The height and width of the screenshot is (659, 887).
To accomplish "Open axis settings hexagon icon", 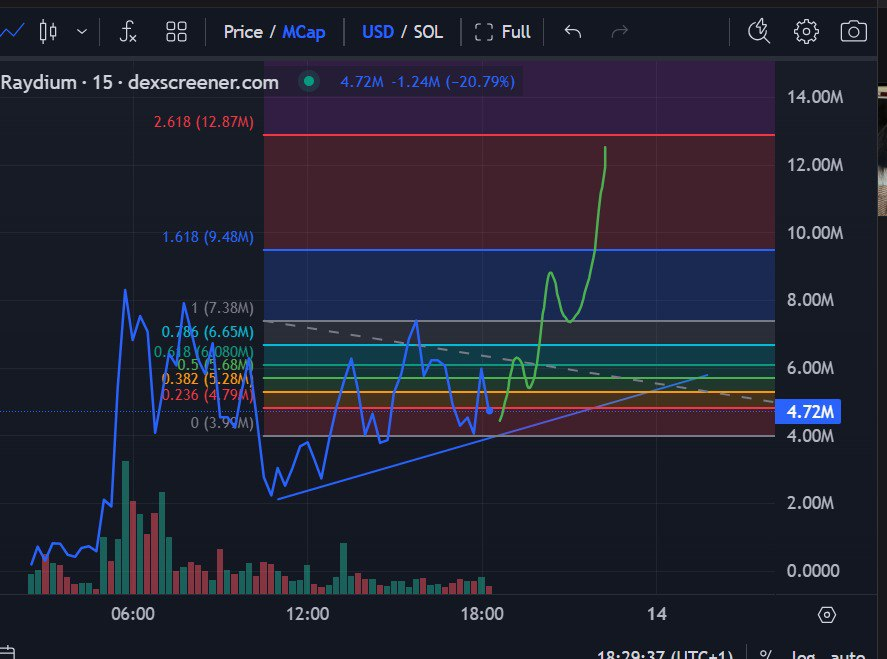I will [x=826, y=614].
